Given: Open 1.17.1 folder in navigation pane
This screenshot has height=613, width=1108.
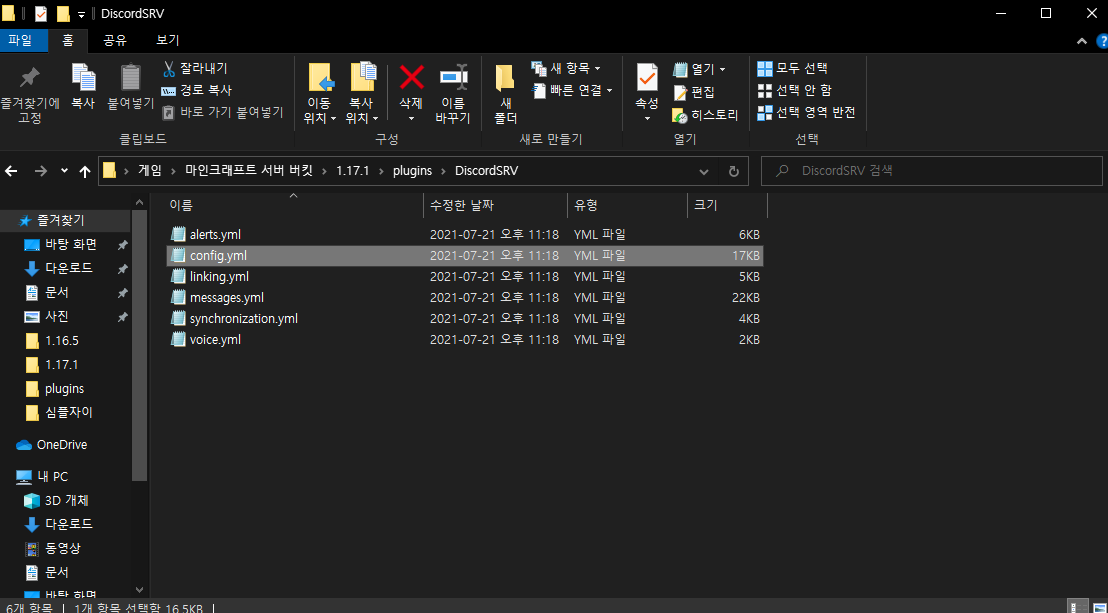Looking at the screenshot, I should click(61, 365).
